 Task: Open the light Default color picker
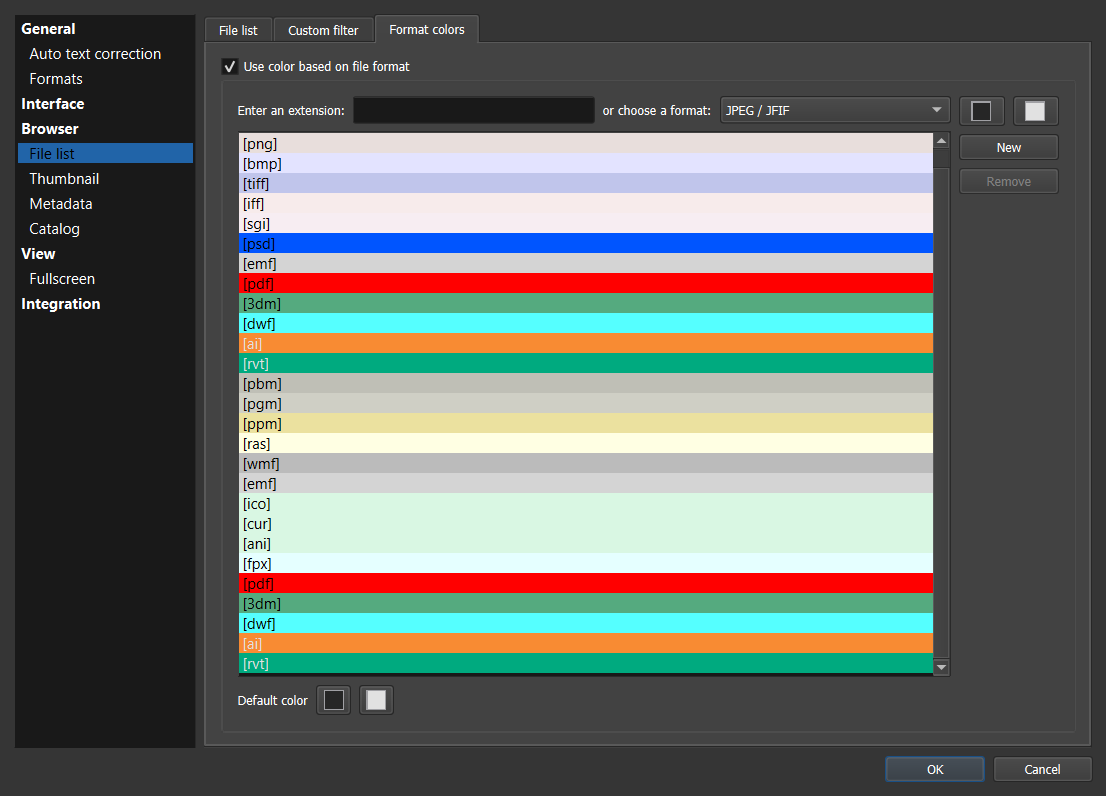click(x=376, y=700)
